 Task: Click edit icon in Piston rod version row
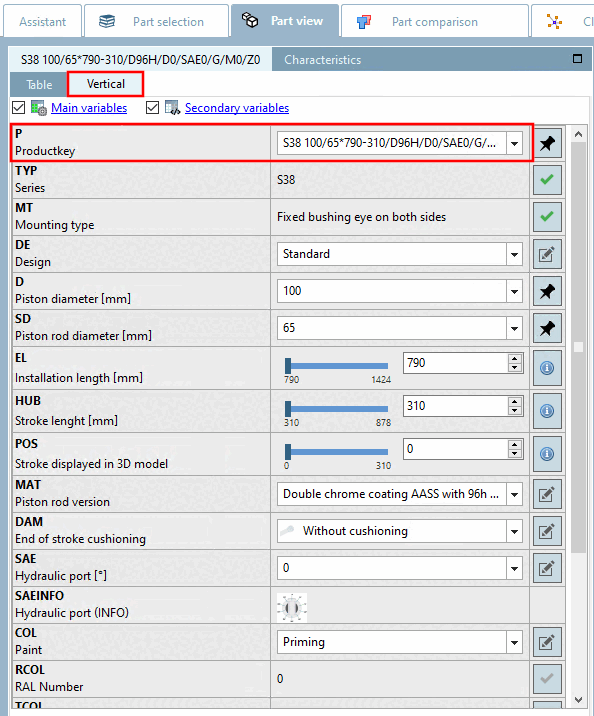[x=547, y=494]
